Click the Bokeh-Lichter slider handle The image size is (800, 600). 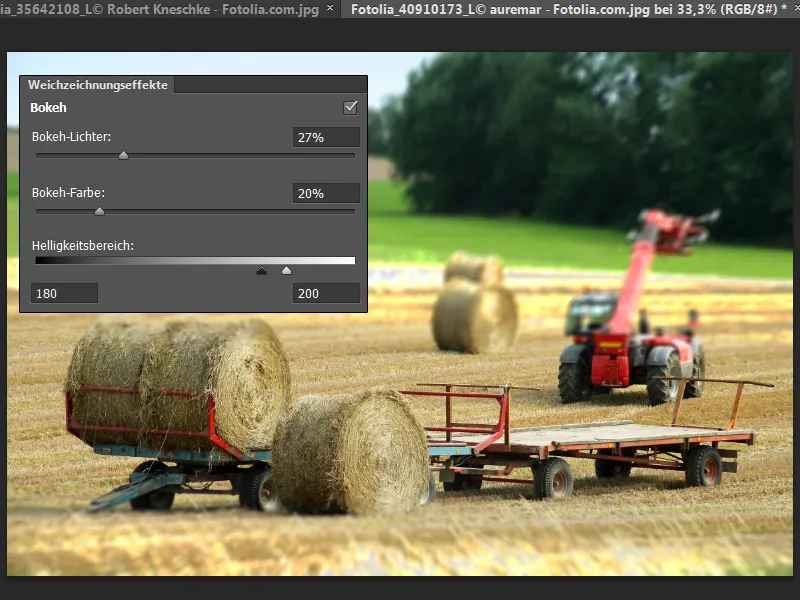[123, 156]
